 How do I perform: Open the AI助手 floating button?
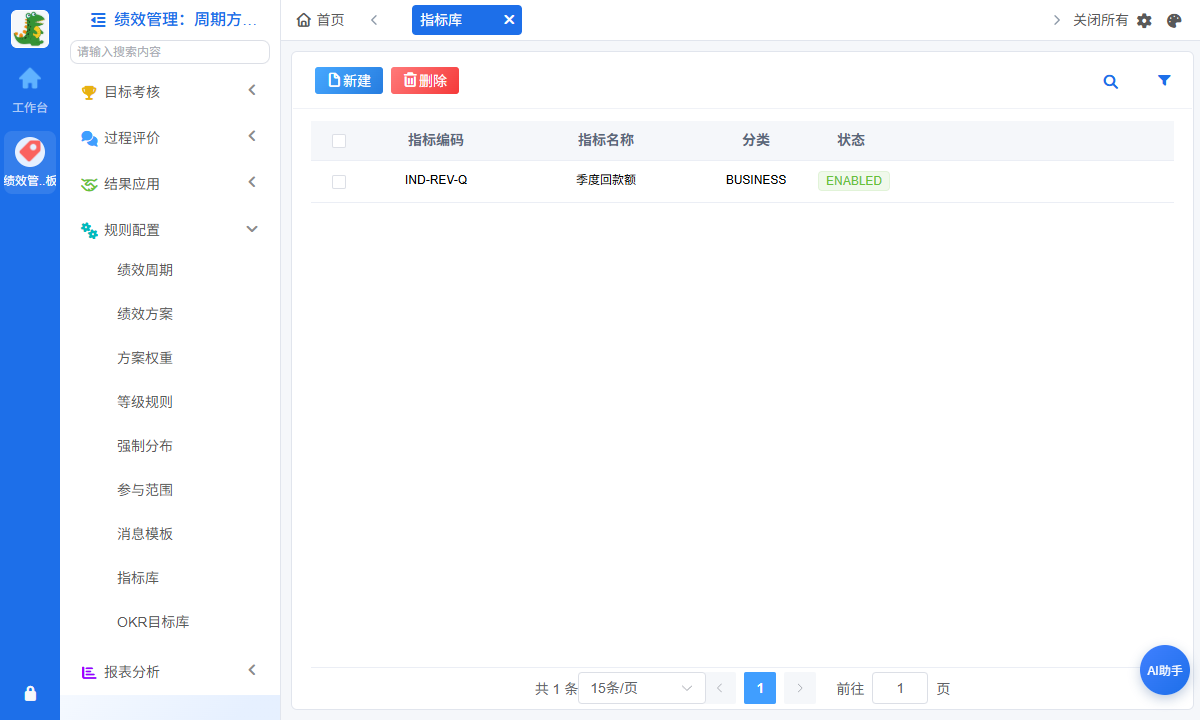(1165, 670)
